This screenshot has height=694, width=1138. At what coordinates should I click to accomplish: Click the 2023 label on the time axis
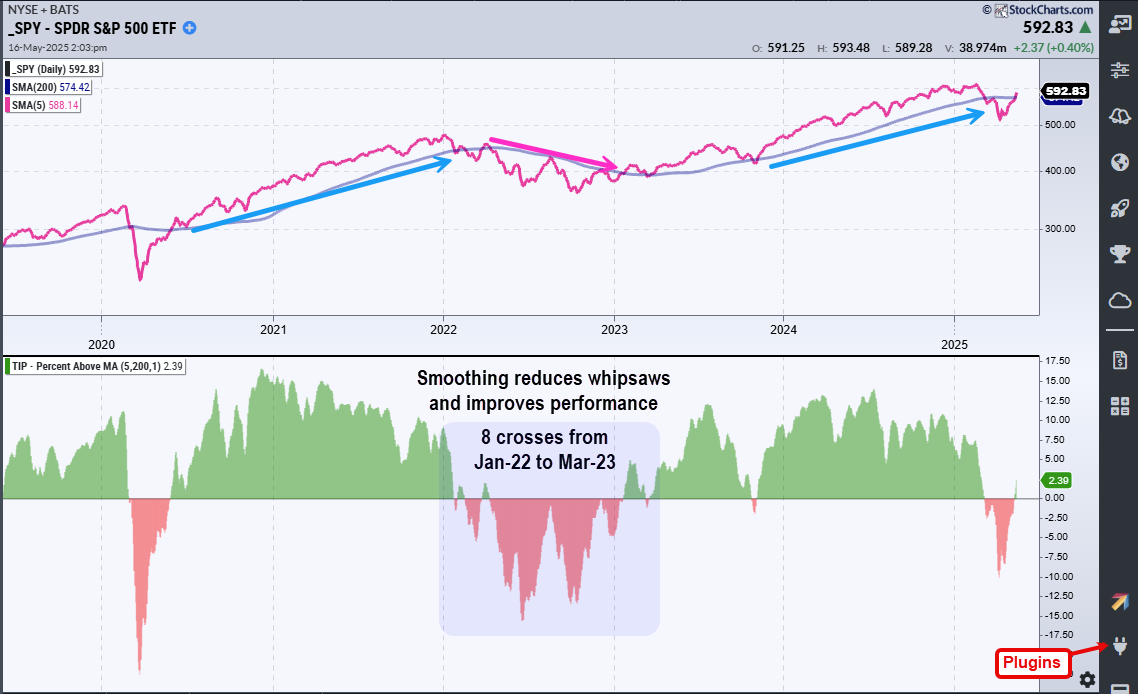coord(614,330)
